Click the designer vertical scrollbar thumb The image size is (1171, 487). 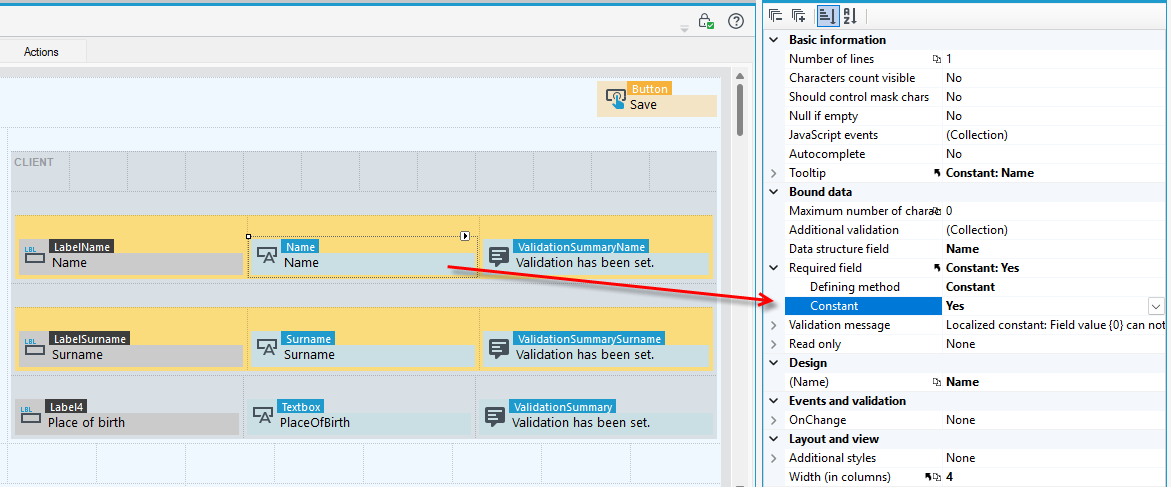(x=739, y=109)
